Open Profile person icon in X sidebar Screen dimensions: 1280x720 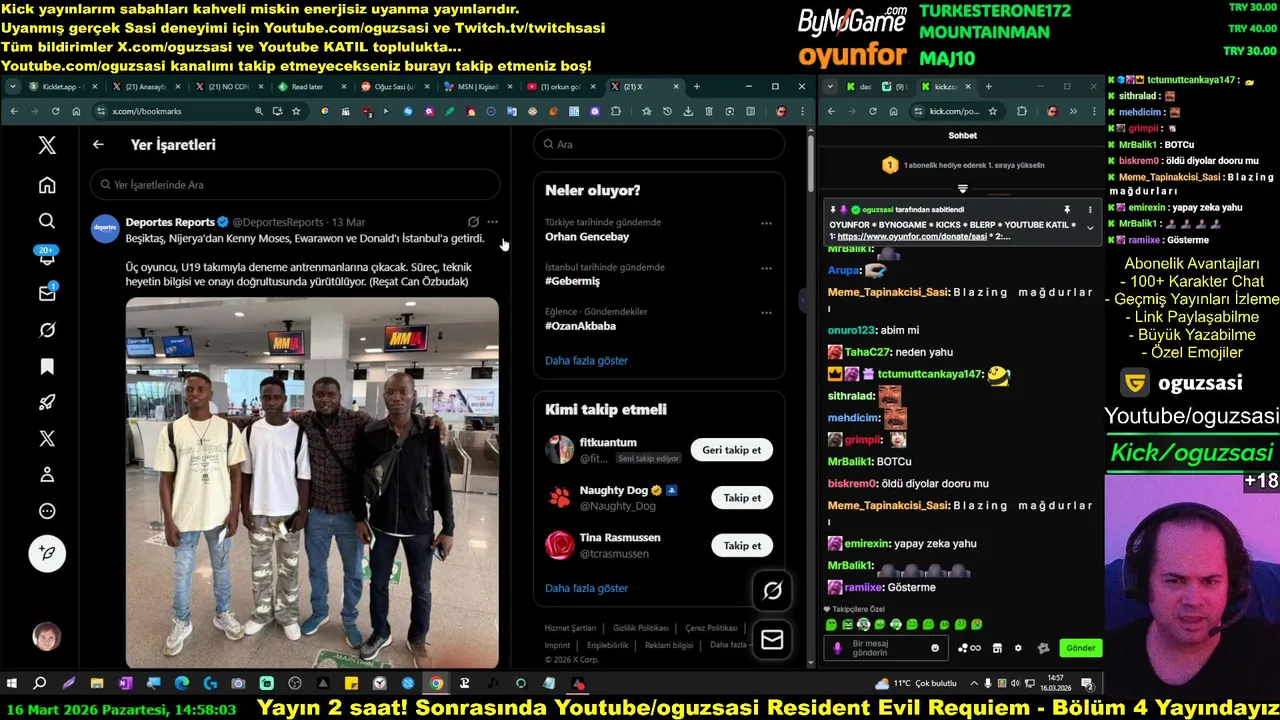(x=47, y=475)
